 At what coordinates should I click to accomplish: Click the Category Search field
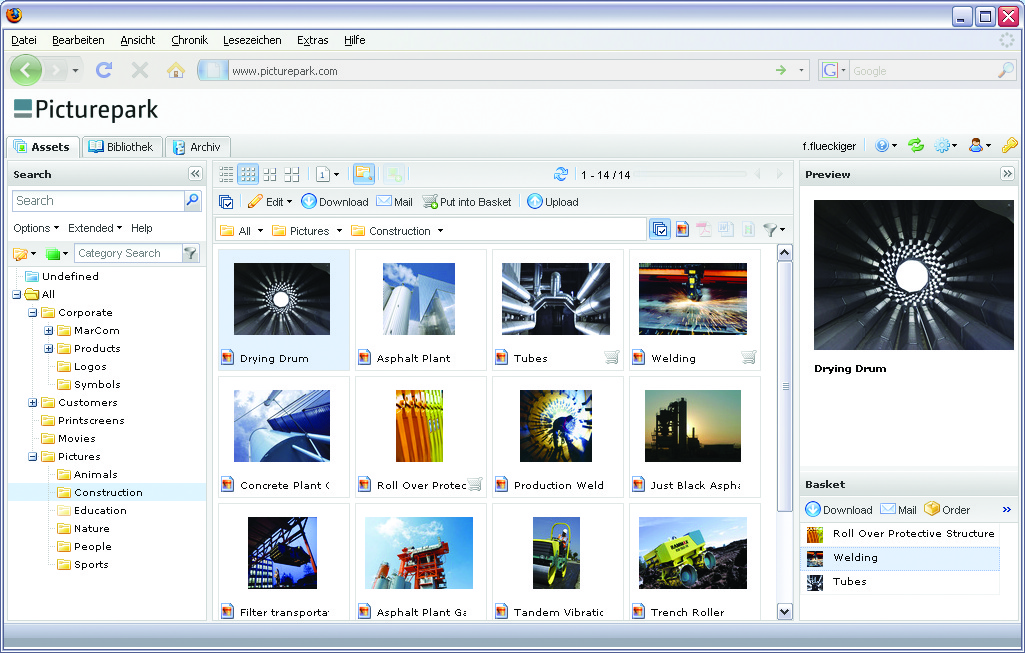(128, 253)
